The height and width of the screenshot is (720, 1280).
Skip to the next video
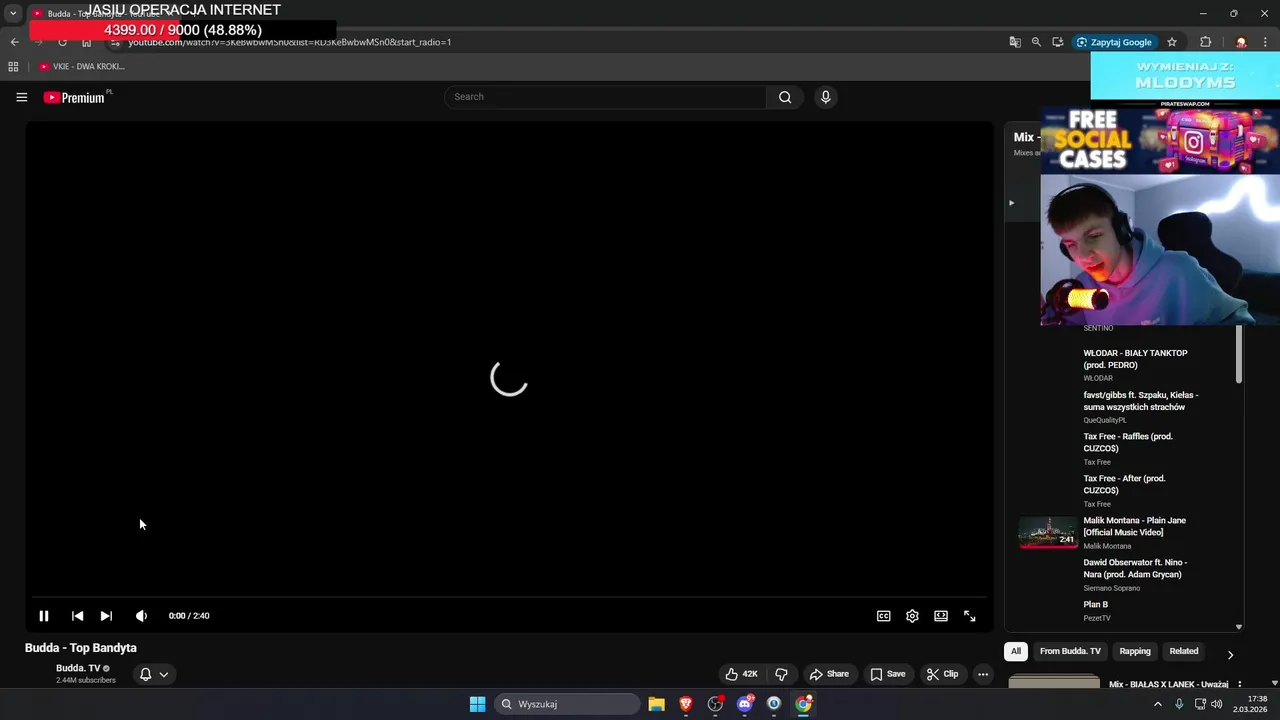pyautogui.click(x=106, y=616)
